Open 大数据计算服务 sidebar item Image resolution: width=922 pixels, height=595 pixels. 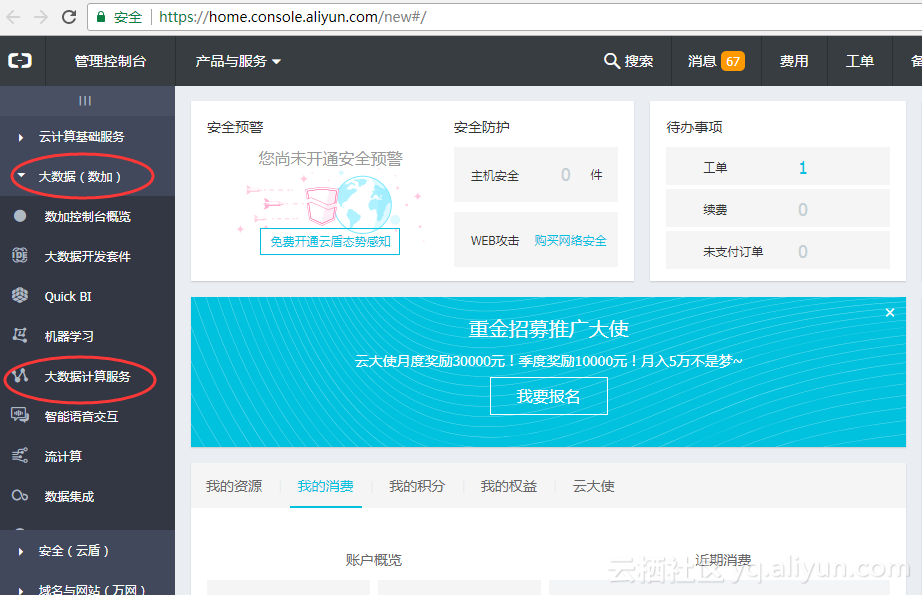coord(88,376)
